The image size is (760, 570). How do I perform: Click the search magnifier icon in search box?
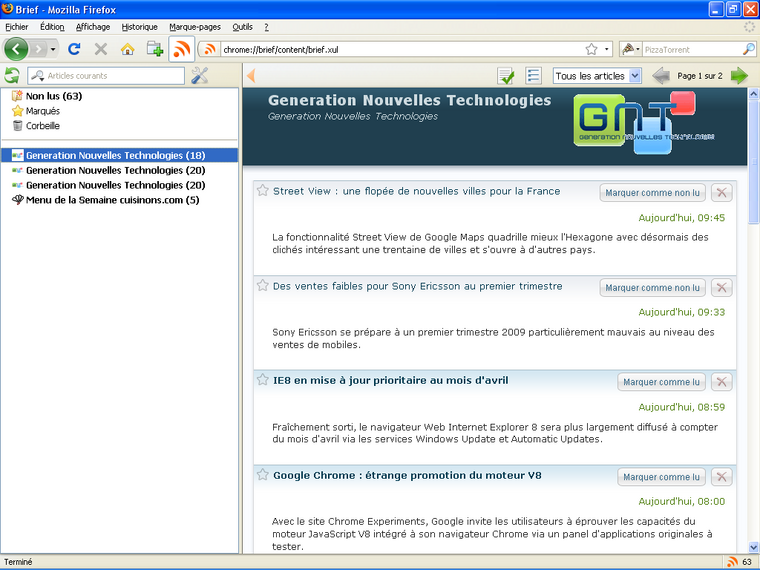tap(749, 49)
